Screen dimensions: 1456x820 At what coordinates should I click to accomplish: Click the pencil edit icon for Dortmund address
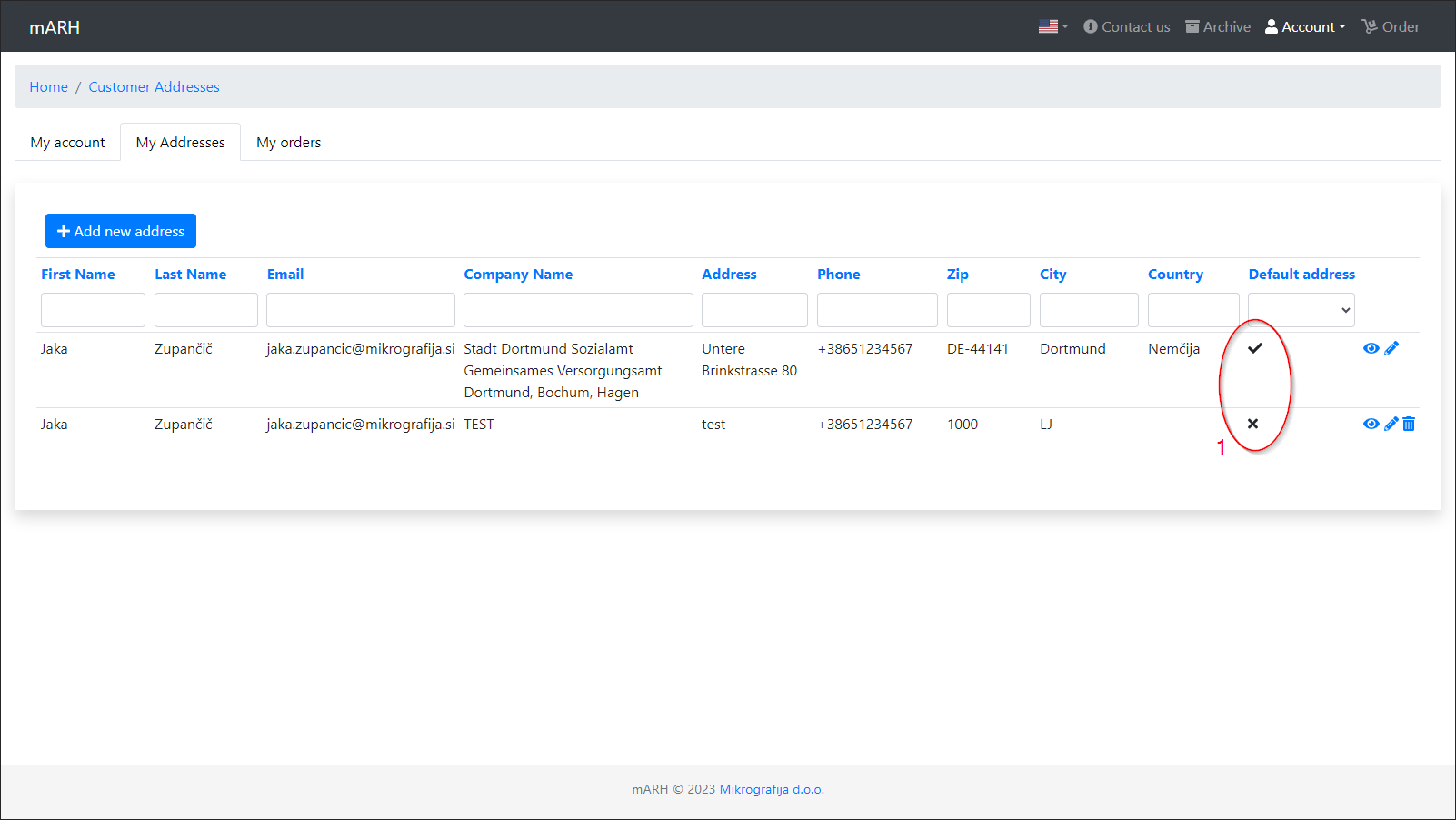(x=1391, y=348)
